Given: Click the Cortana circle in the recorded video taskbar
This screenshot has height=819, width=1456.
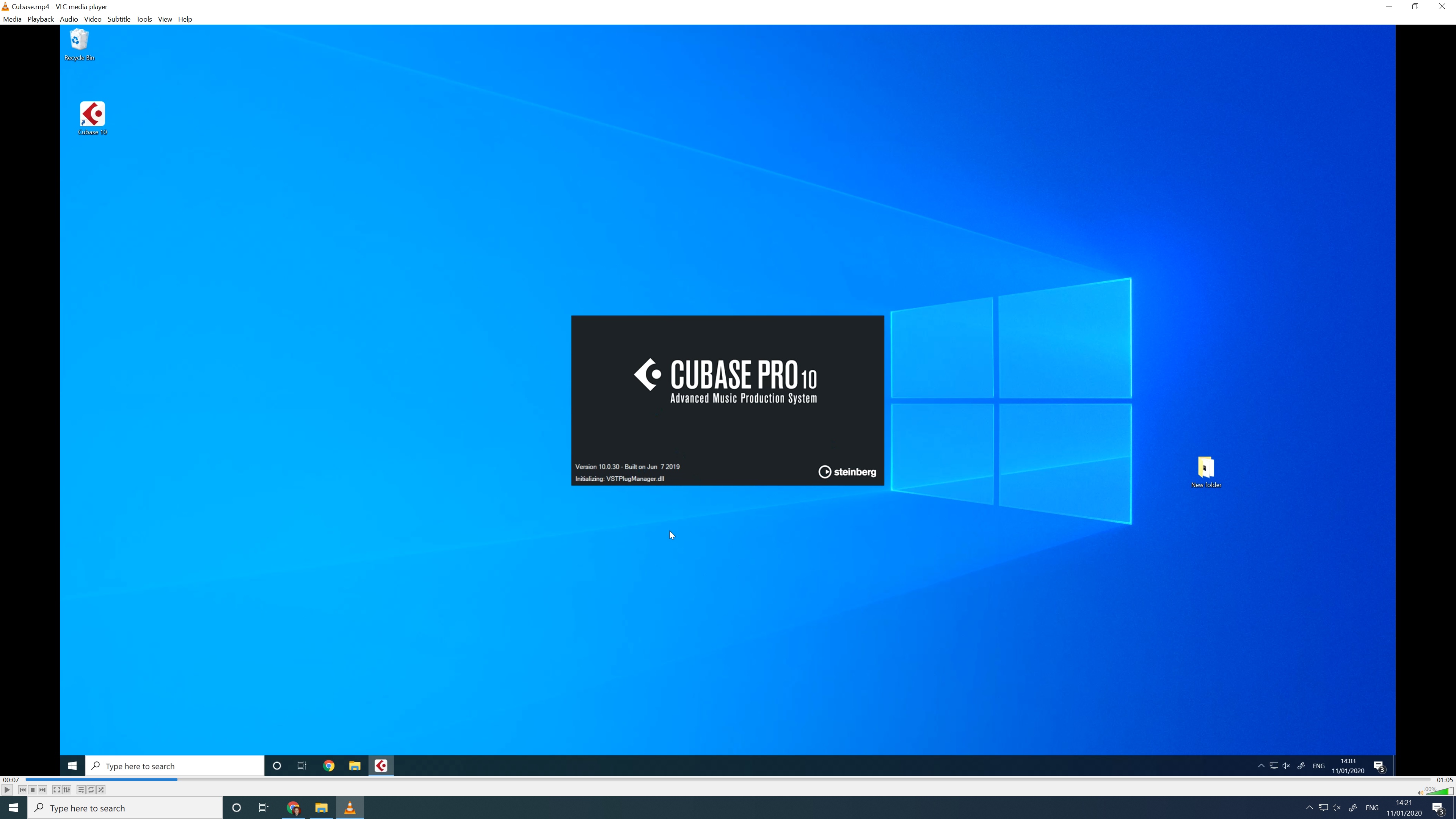Looking at the screenshot, I should (277, 766).
